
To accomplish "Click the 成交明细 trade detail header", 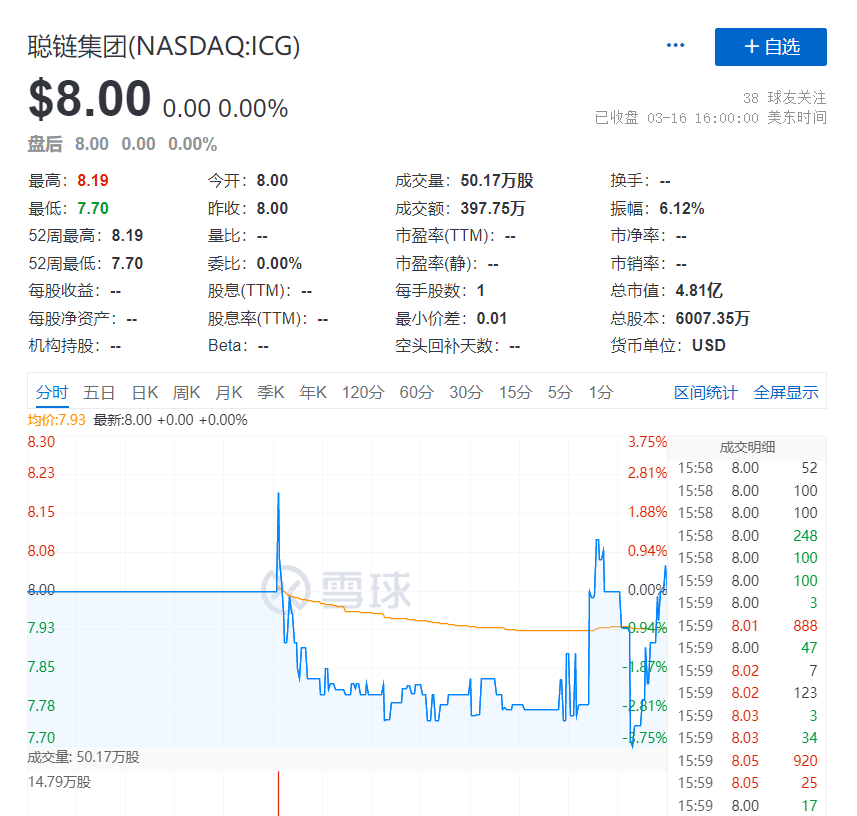I will 750,445.
